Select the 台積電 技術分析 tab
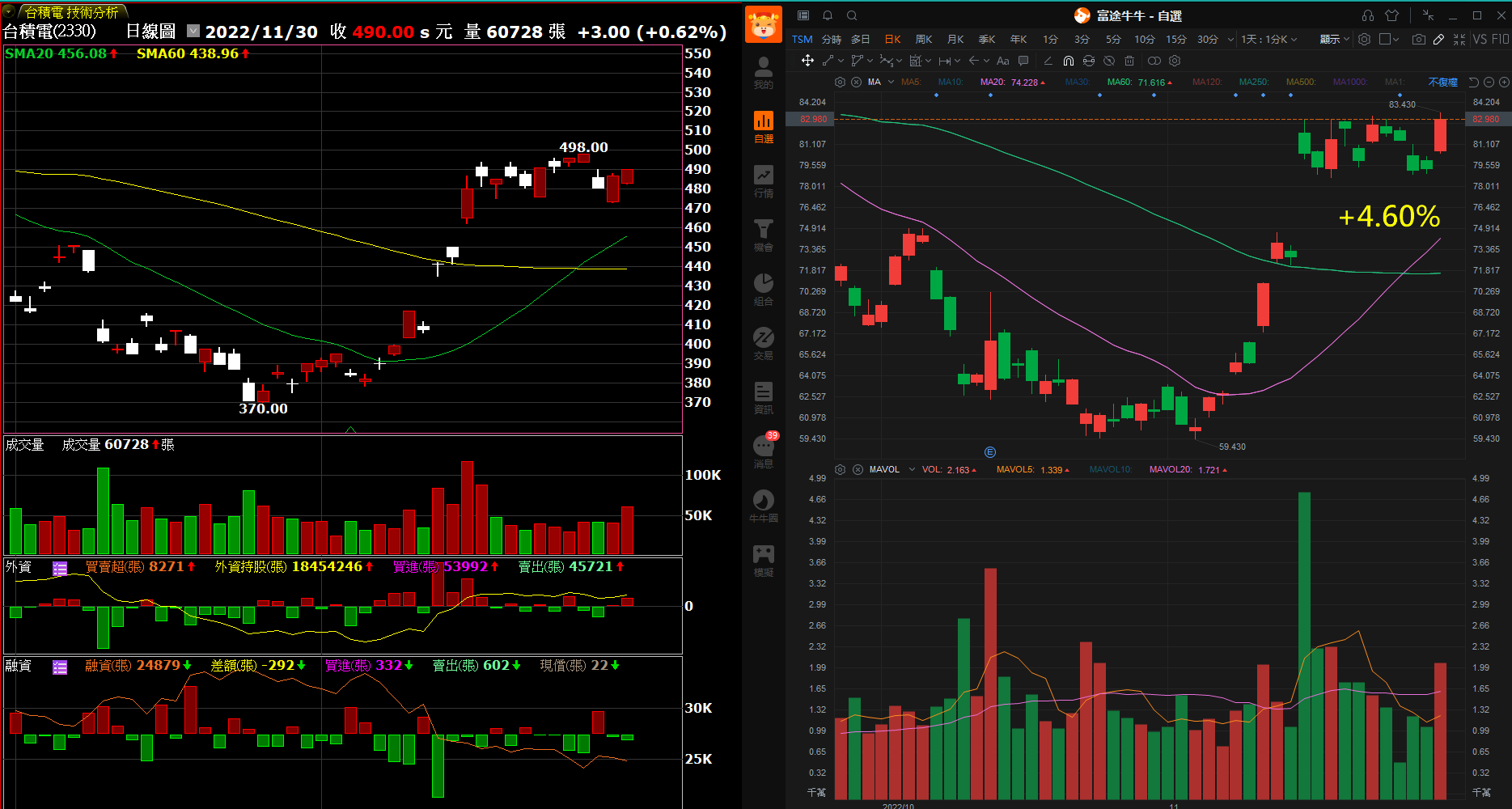This screenshot has width=1512, height=809. pyautogui.click(x=71, y=12)
